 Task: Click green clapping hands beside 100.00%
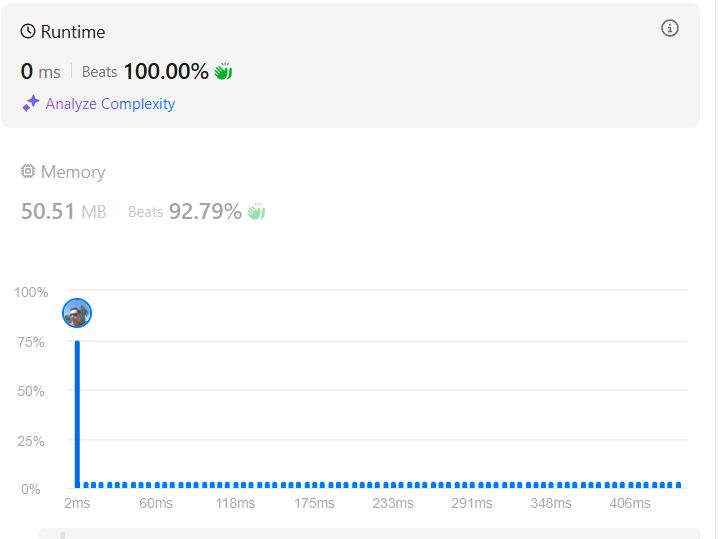tap(223, 71)
